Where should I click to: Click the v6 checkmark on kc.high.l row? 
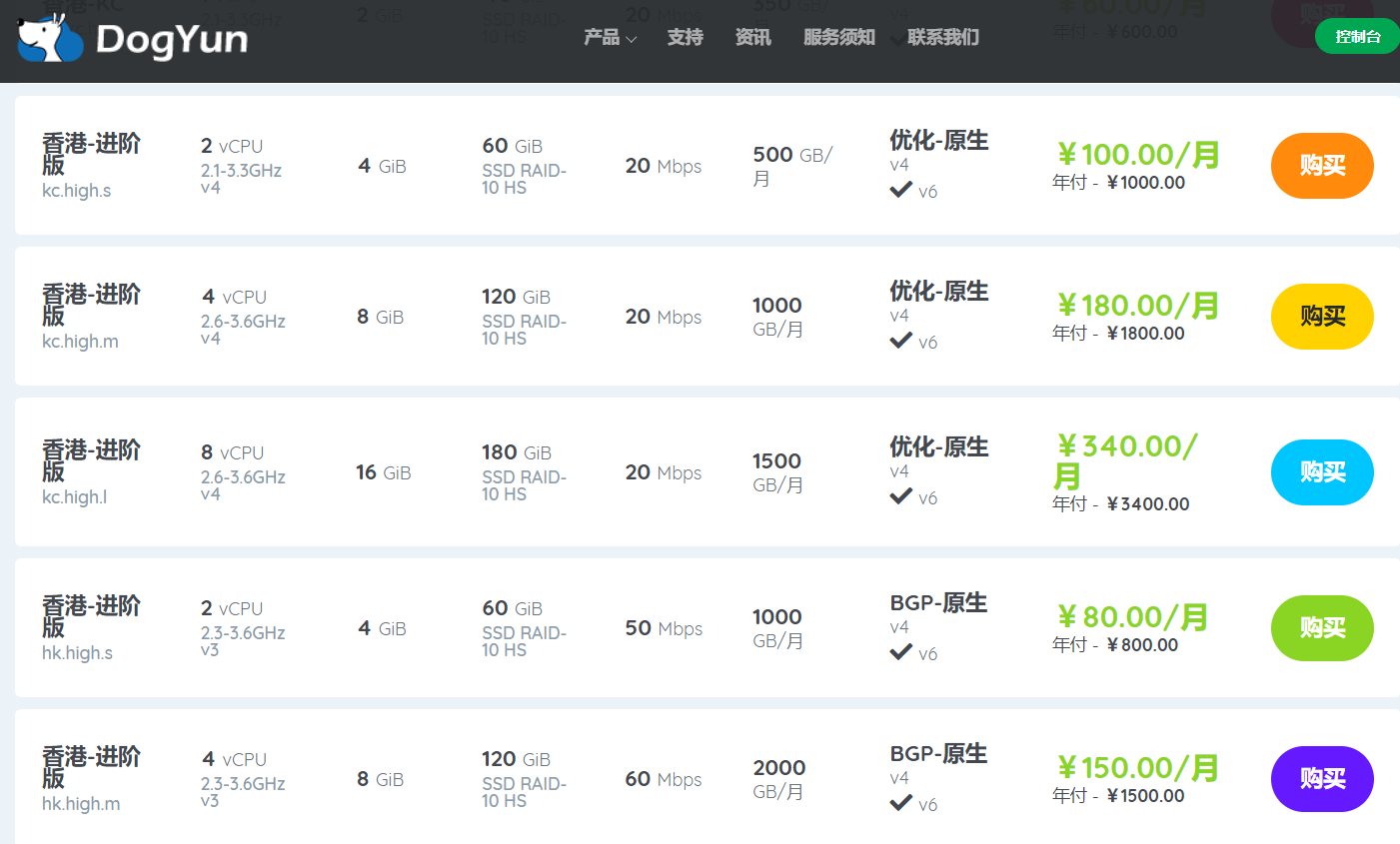(x=901, y=496)
